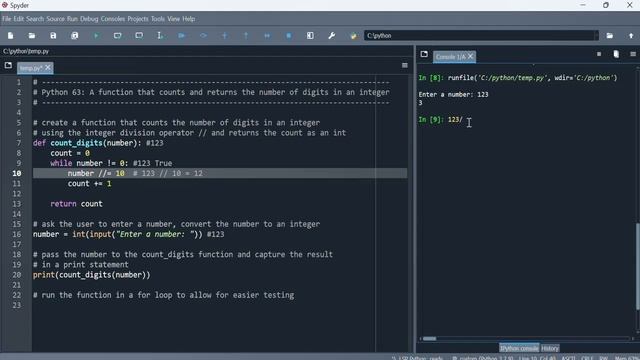Viewport: 640px width, 360px height.
Task: Open the PYTHONPATH manager
Action: 353,36
